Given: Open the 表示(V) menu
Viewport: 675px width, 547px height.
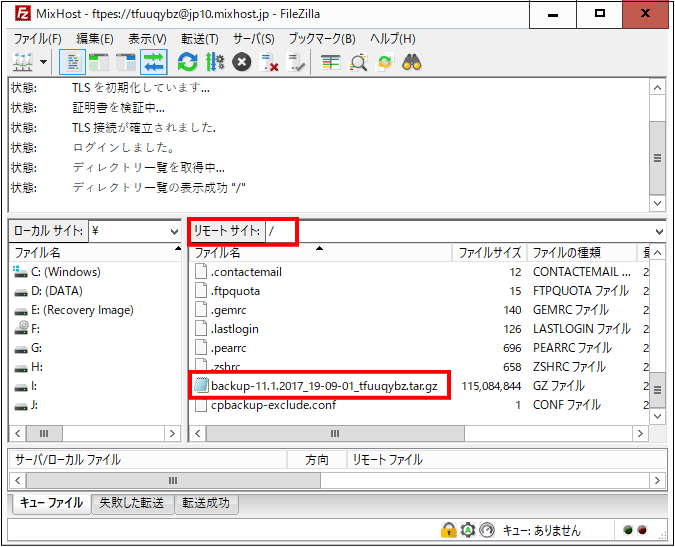Looking at the screenshot, I should pos(147,39).
